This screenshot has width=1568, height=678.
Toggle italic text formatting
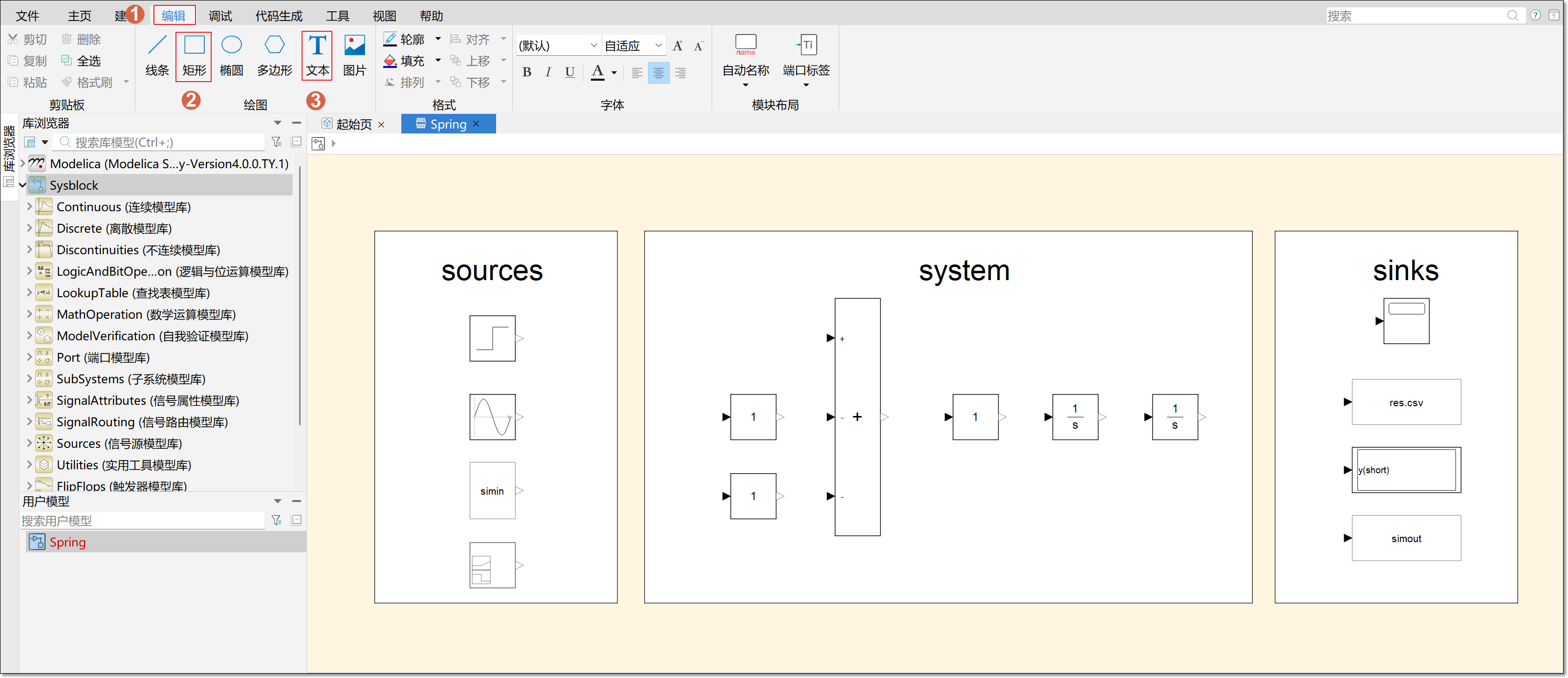point(548,72)
